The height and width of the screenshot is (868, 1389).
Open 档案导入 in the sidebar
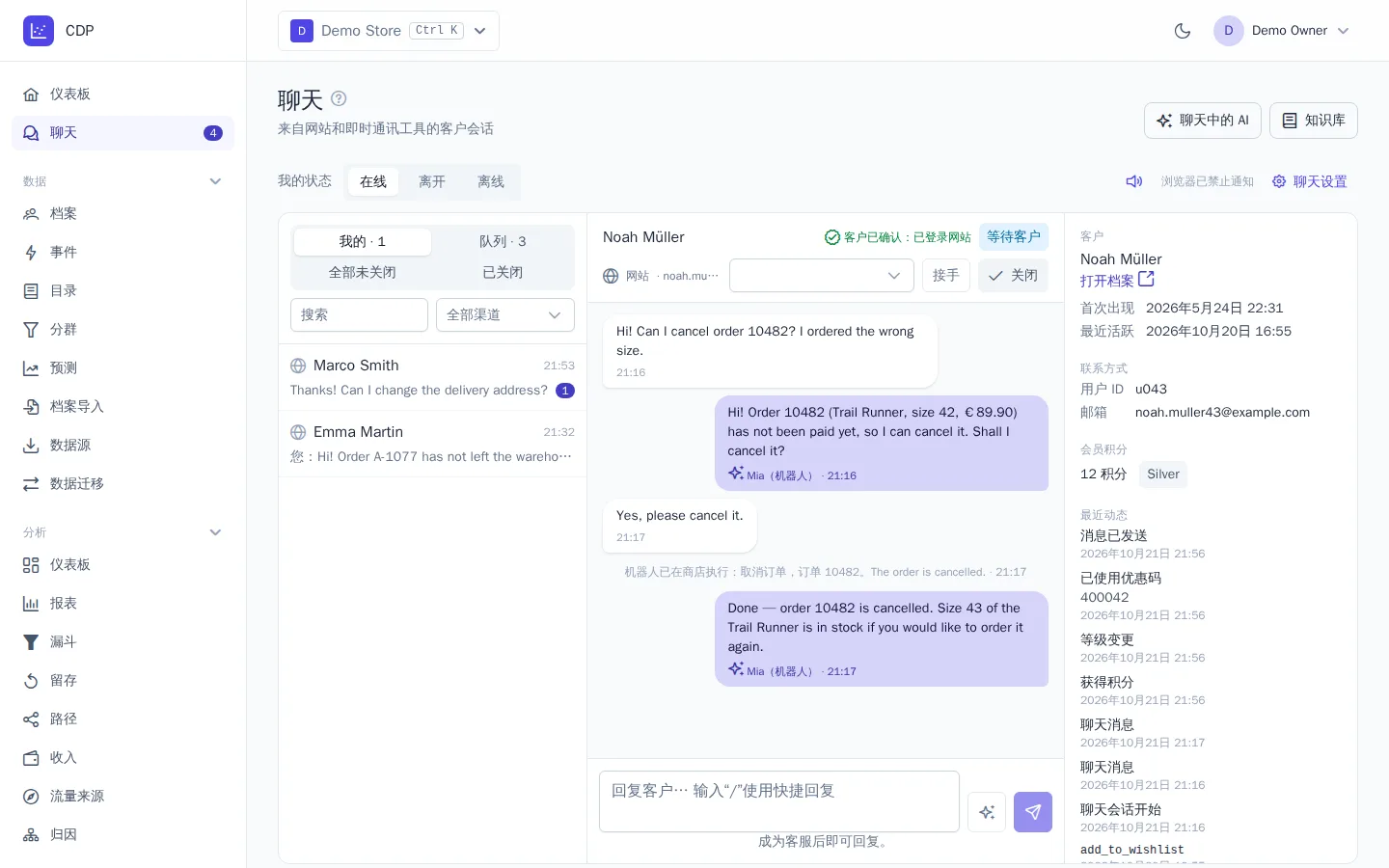coord(123,407)
